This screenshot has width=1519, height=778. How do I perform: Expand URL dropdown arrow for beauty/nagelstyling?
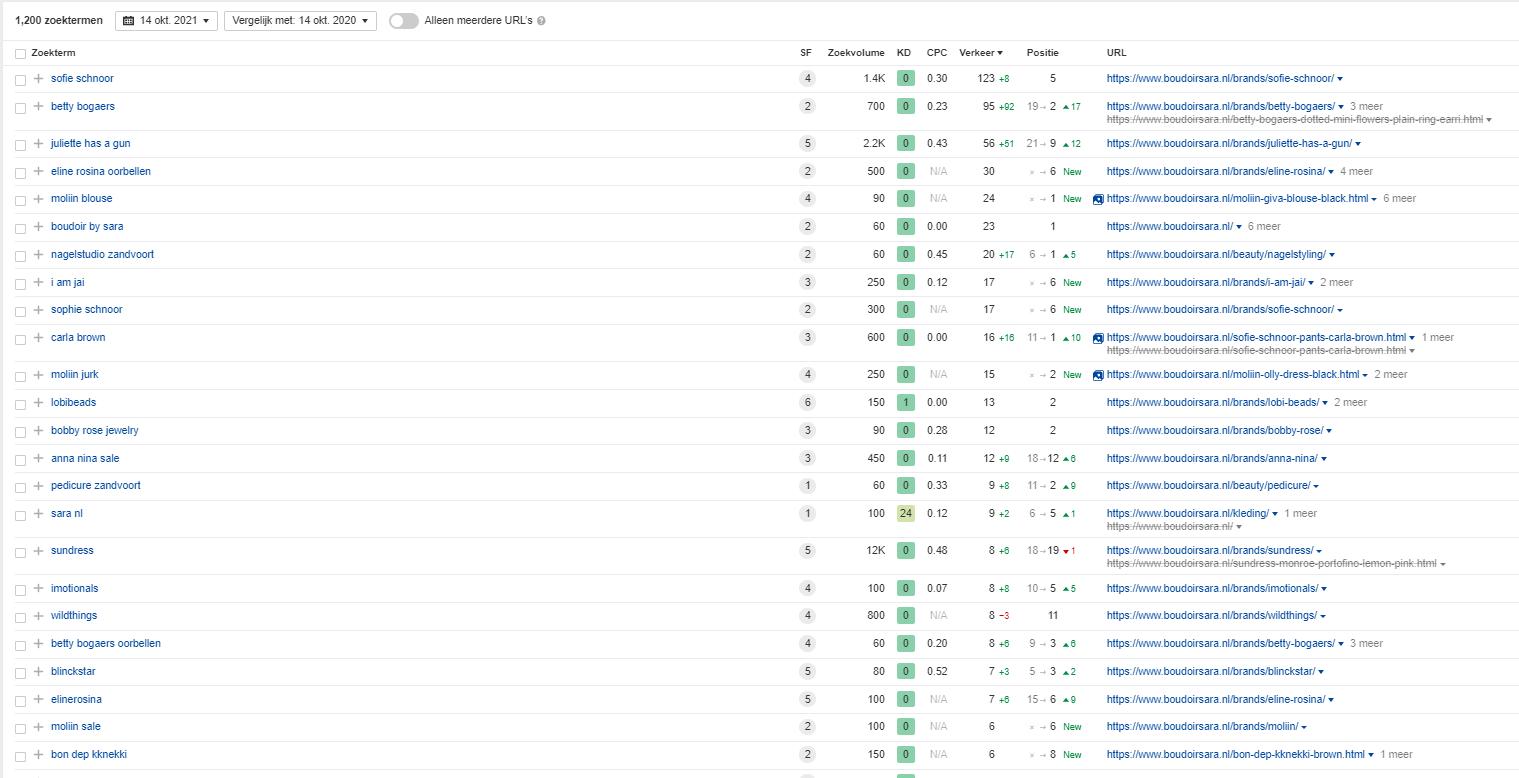(1332, 255)
